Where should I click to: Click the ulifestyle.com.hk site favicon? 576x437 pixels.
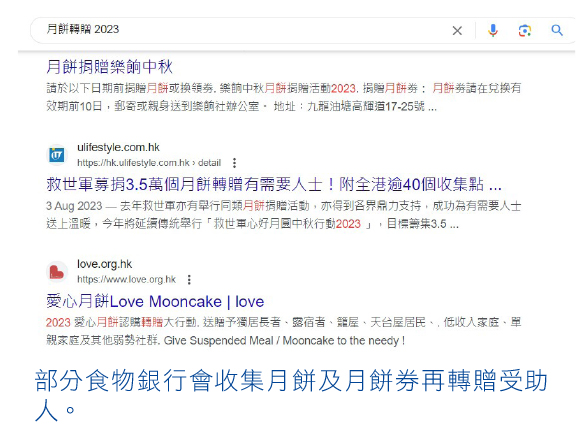click(57, 155)
